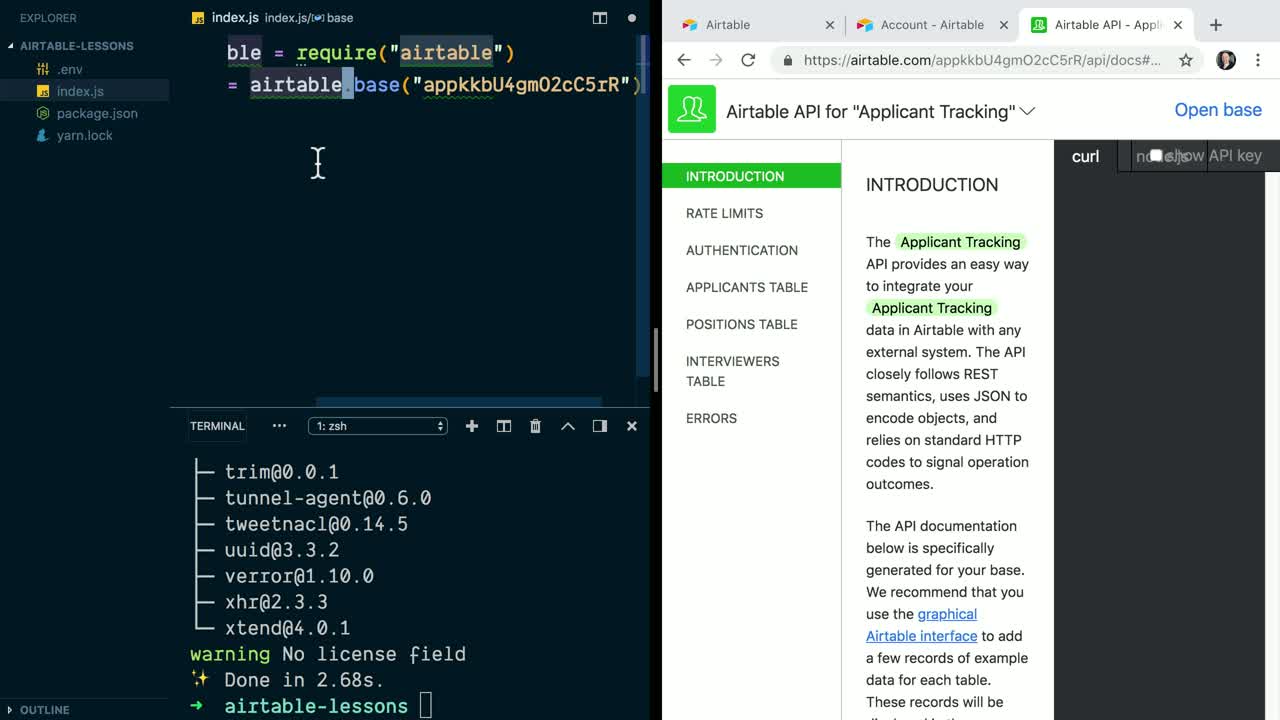Switch to the Account - Airtable tab
Screen dimensions: 1280x720
[930, 25]
